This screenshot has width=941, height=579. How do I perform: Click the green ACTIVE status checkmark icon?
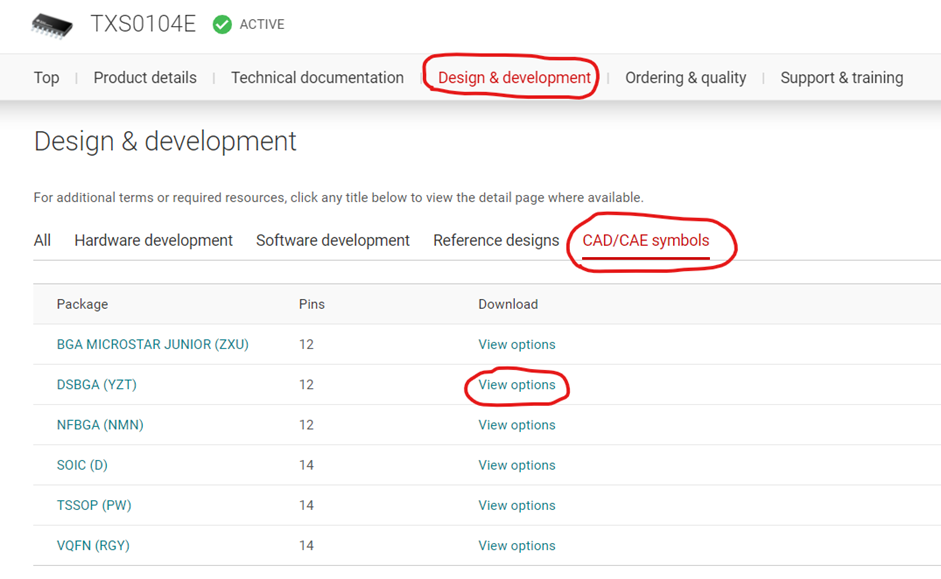click(x=222, y=25)
